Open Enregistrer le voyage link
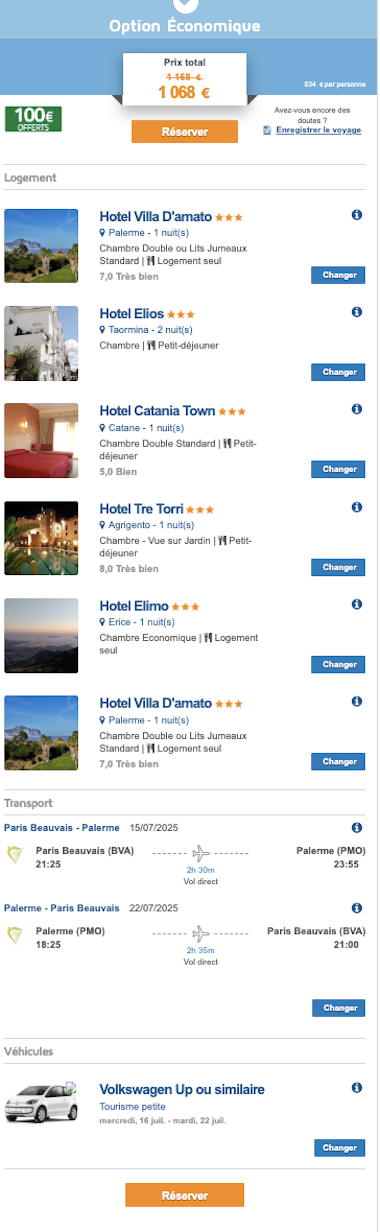This screenshot has height=1232, width=380. point(319,130)
